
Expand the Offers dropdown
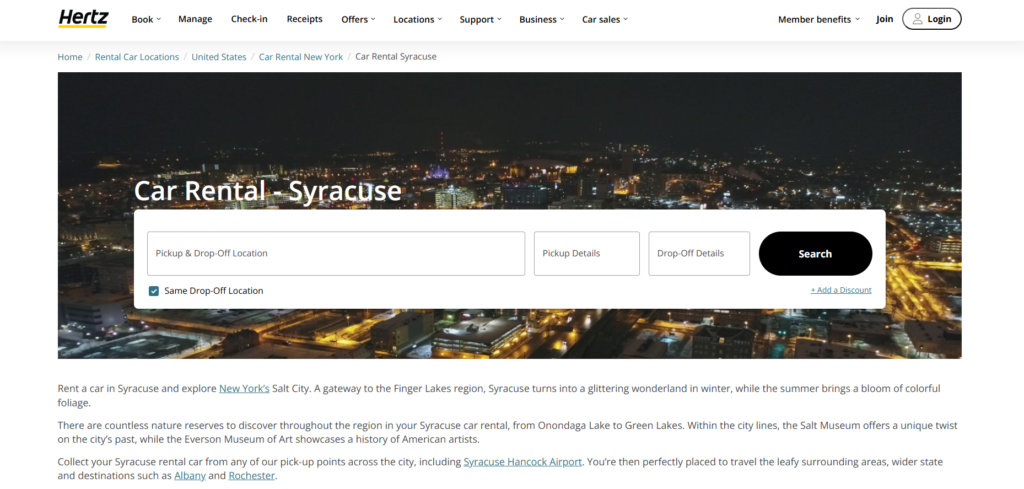coord(358,20)
